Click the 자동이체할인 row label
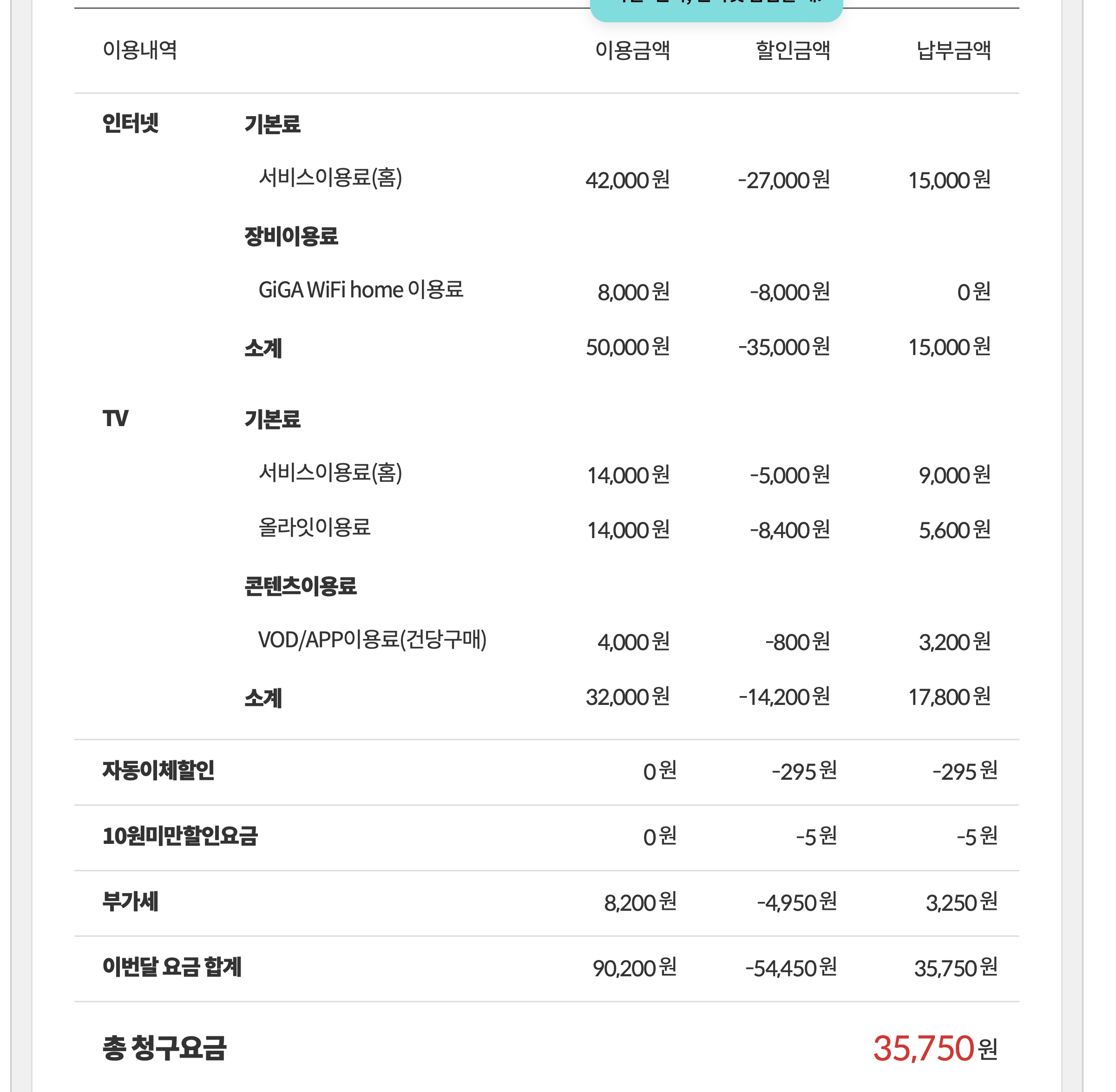 [x=158, y=770]
